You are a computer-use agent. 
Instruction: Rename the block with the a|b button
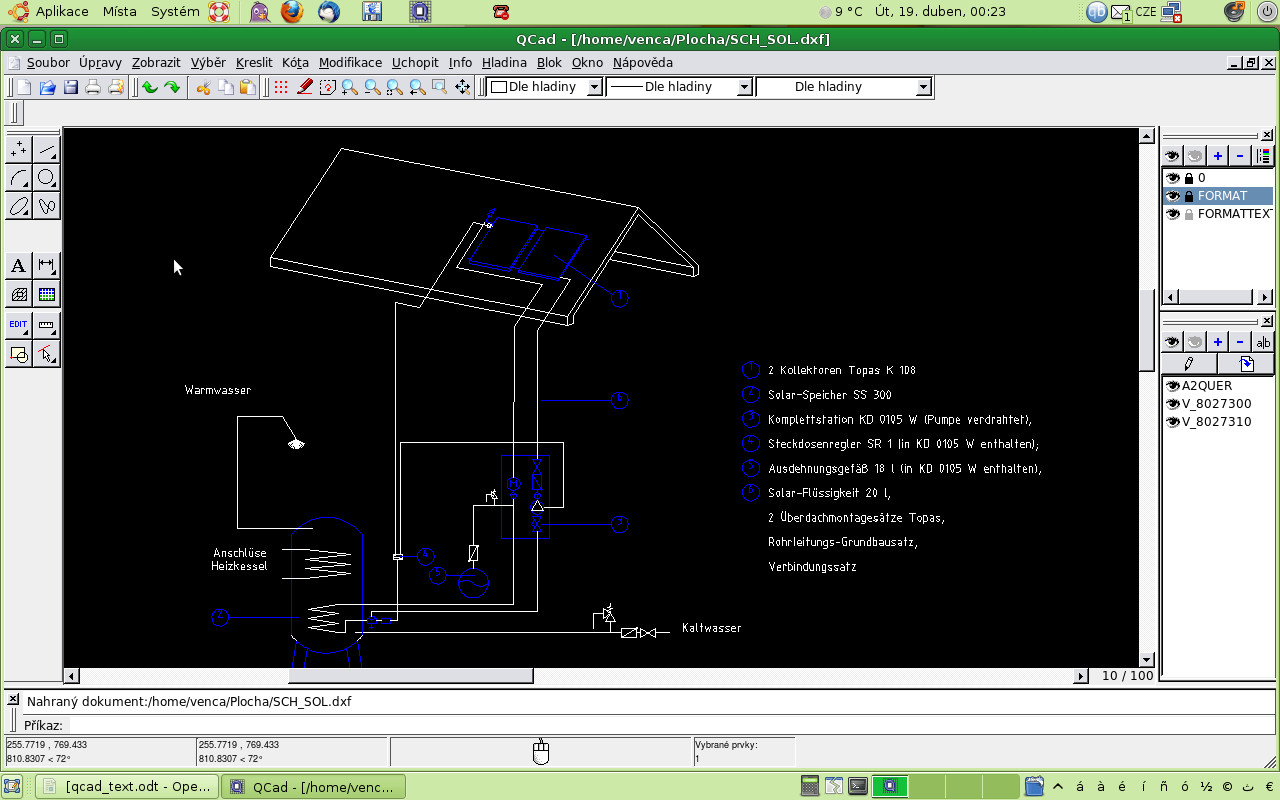[x=1263, y=342]
